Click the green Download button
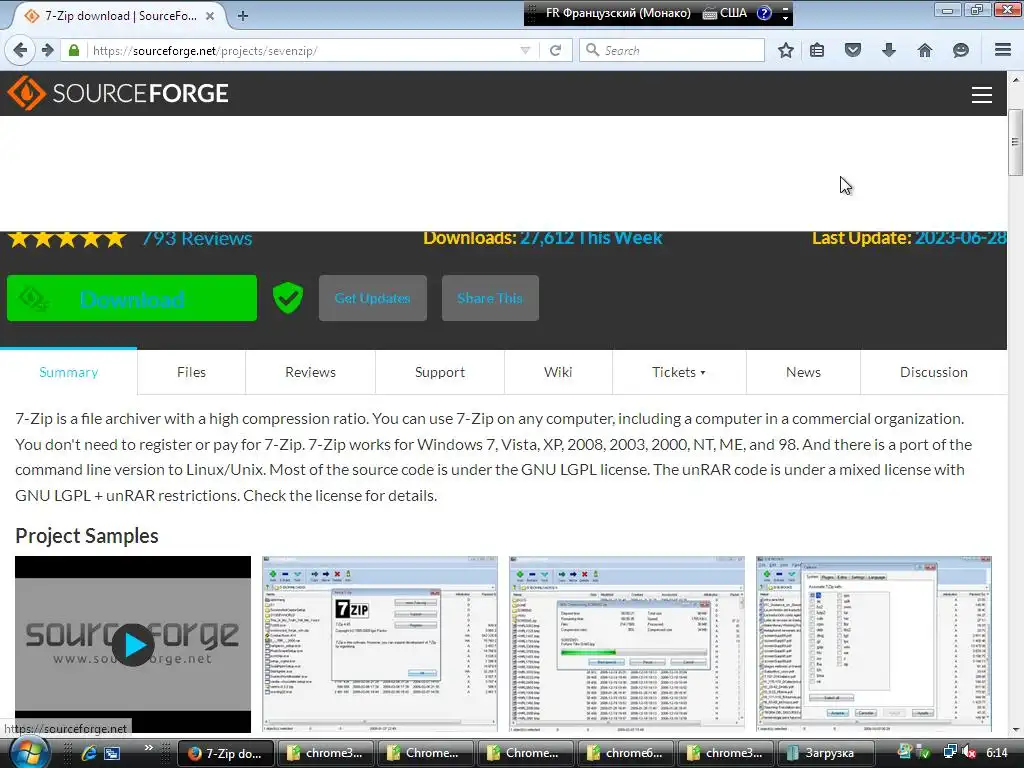 tap(132, 298)
